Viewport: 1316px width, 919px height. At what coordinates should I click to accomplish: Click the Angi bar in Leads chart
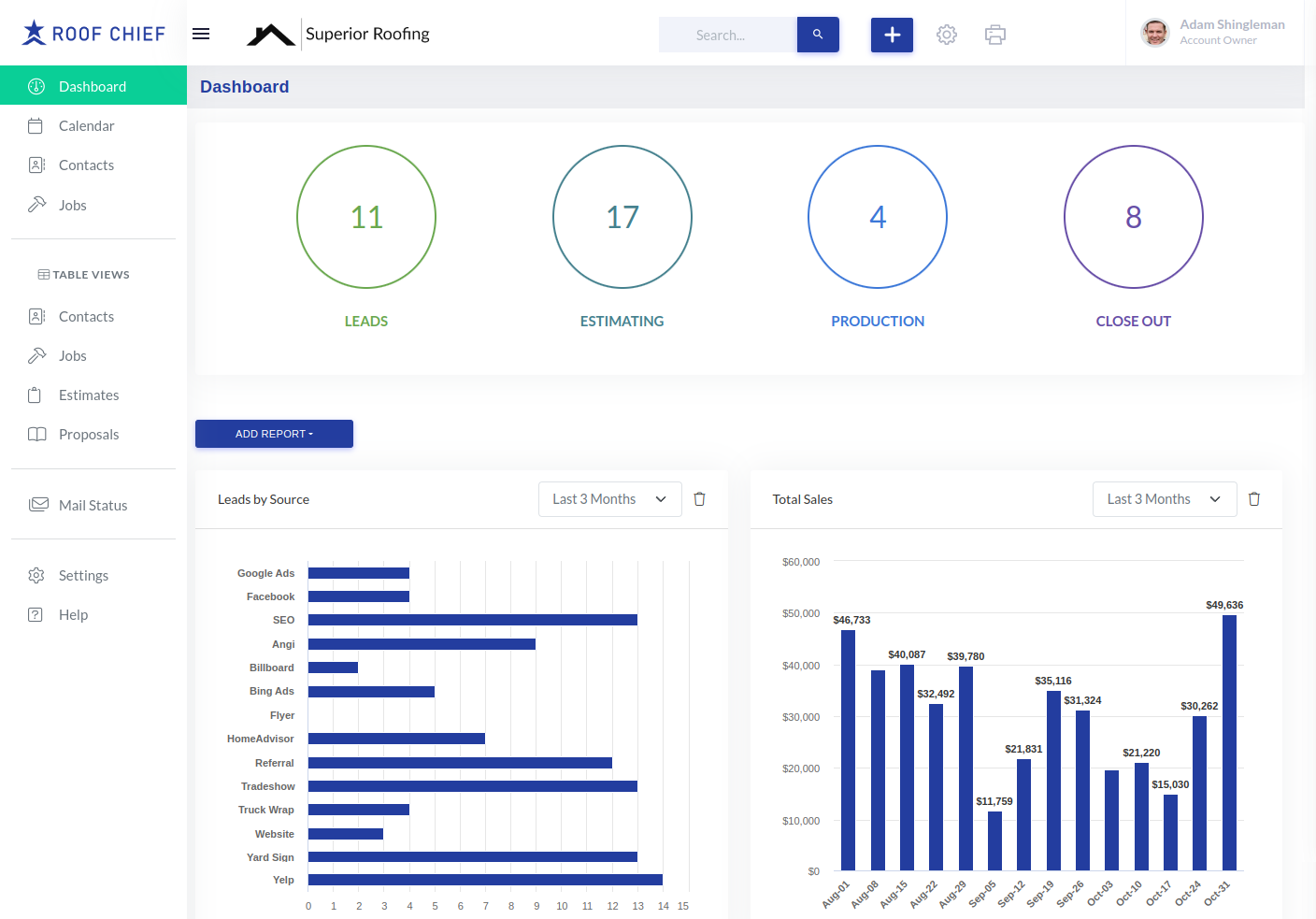pos(422,644)
